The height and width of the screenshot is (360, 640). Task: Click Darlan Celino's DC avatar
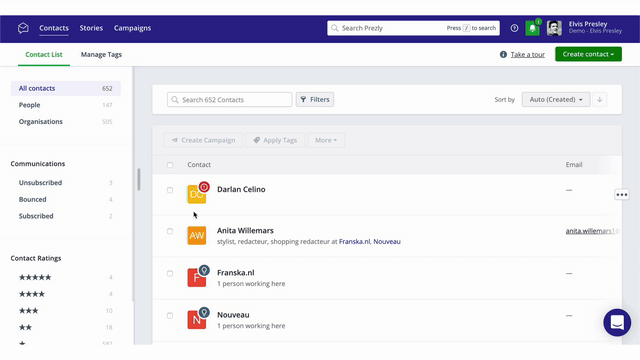197,194
